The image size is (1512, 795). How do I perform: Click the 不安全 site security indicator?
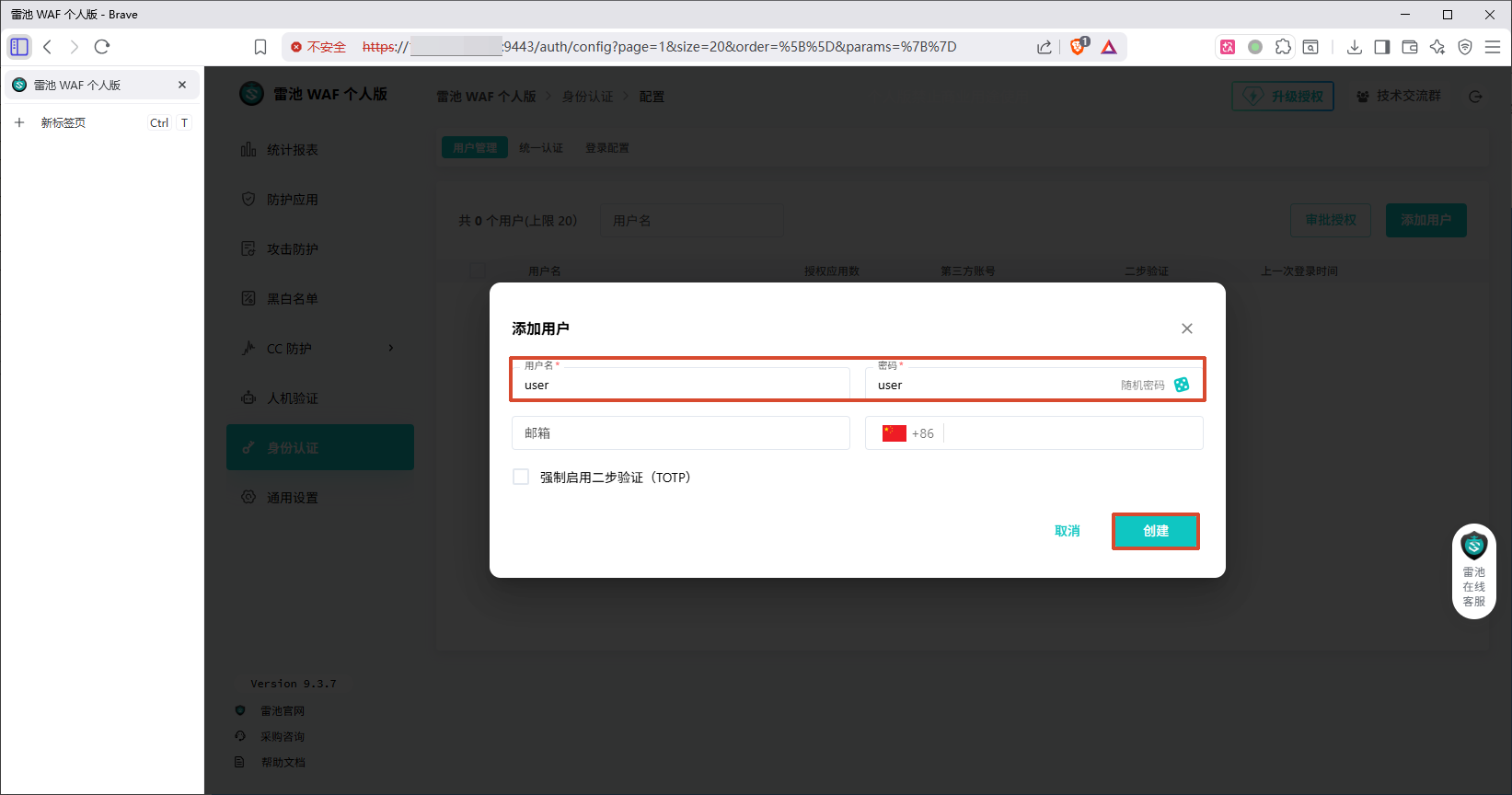click(x=318, y=47)
